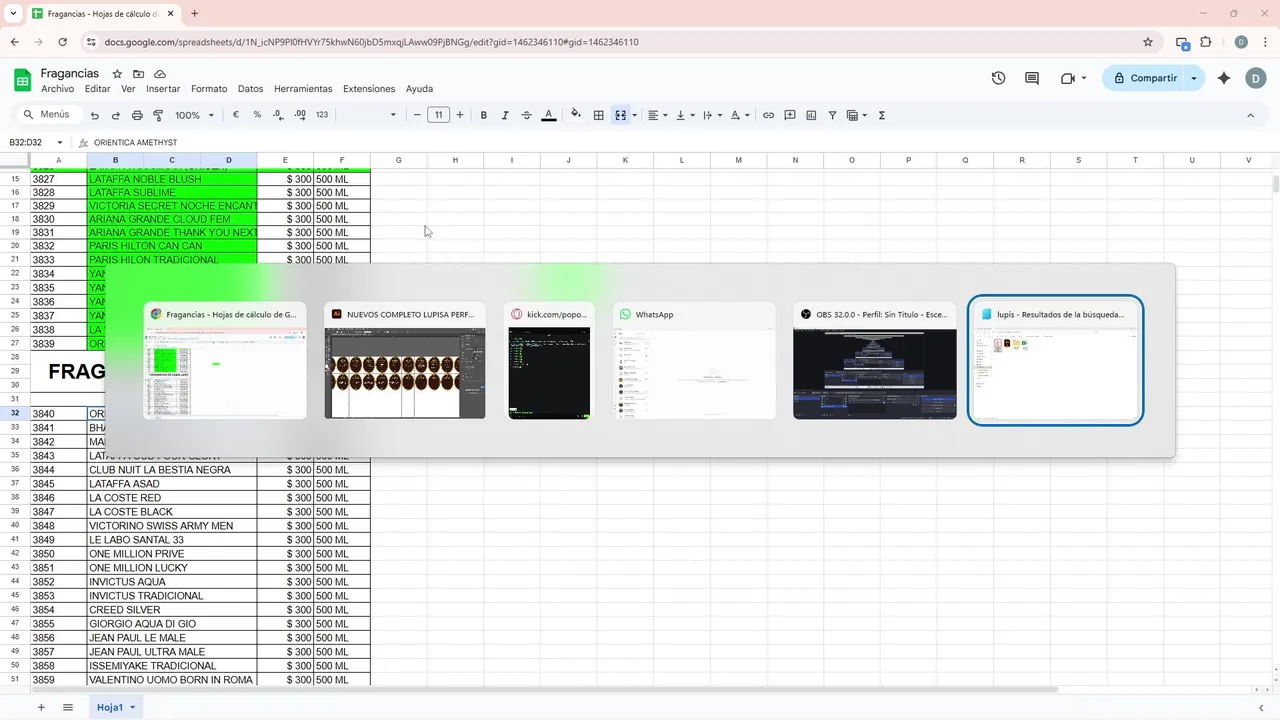
Task: Toggle italic formatting
Action: 505,115
